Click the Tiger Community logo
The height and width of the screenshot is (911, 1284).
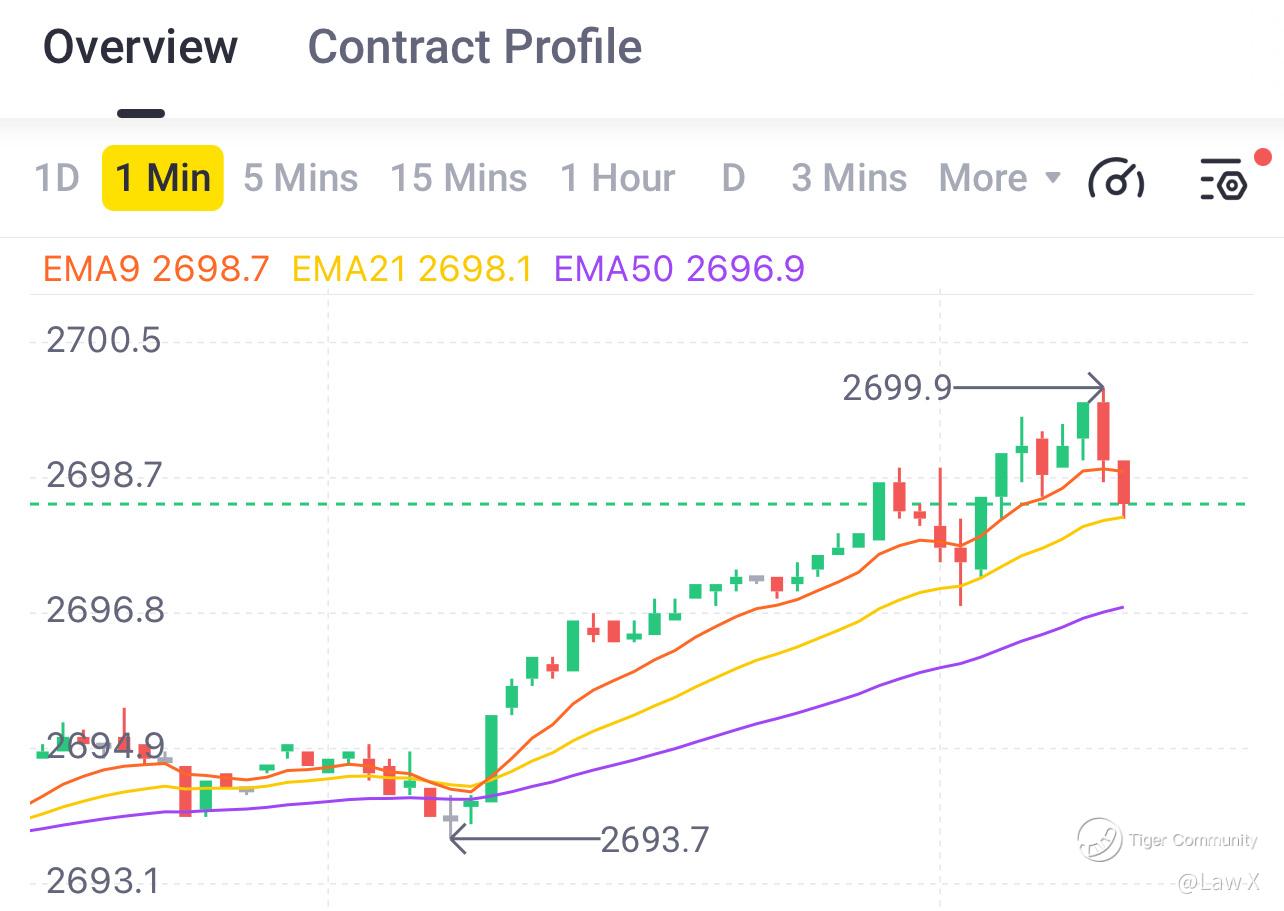tap(1099, 839)
